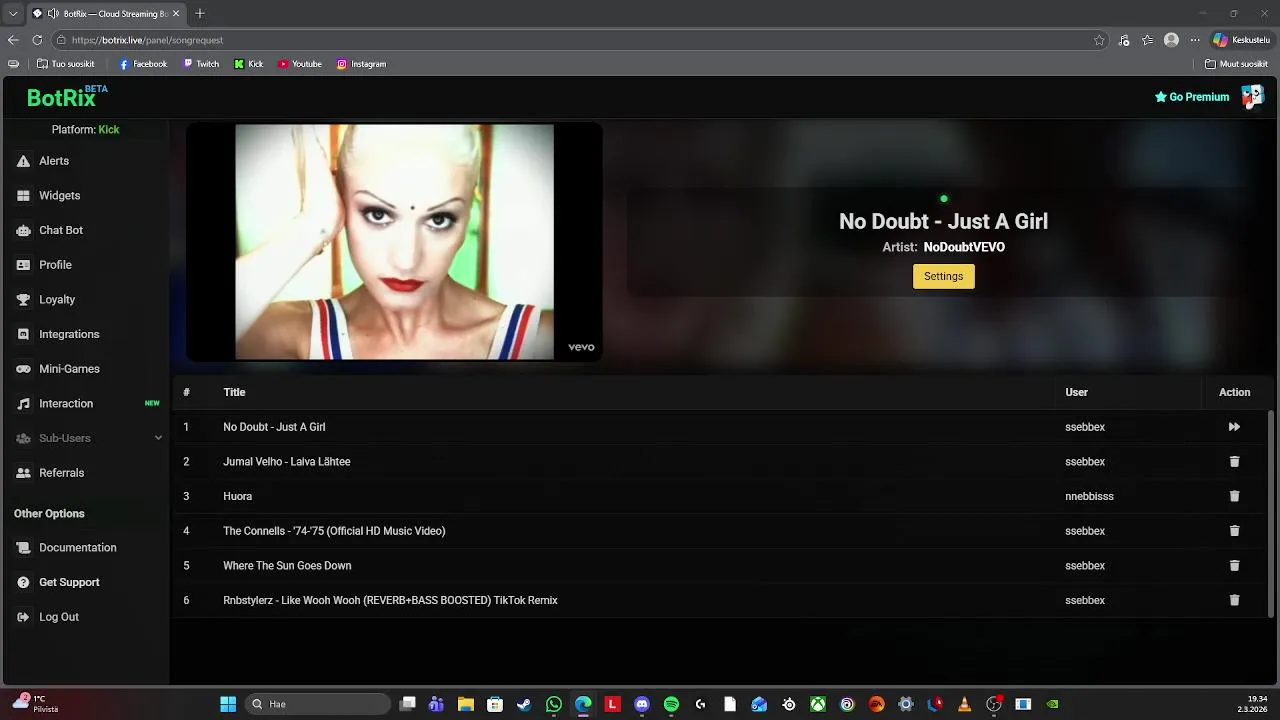Open Discord from the taskbar
The image size is (1280, 720).
642,704
